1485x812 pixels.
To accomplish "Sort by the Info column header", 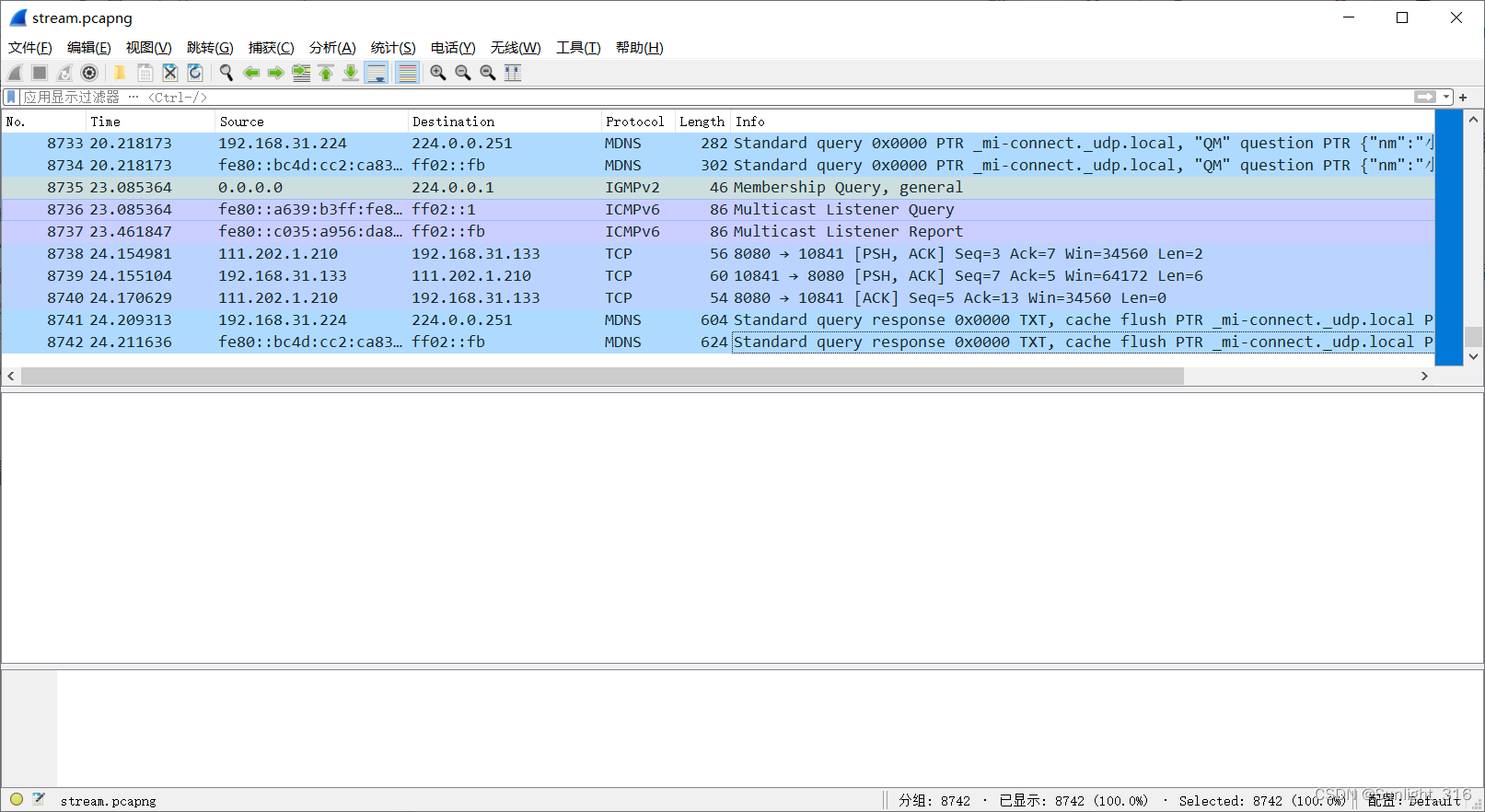I will (x=1084, y=122).
